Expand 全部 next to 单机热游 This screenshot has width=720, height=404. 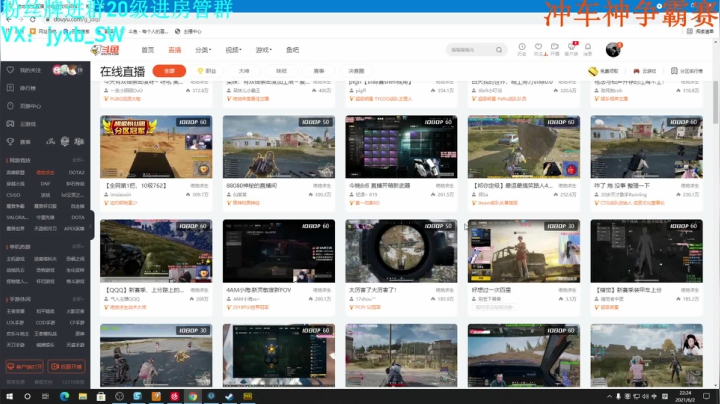pyautogui.click(x=78, y=247)
